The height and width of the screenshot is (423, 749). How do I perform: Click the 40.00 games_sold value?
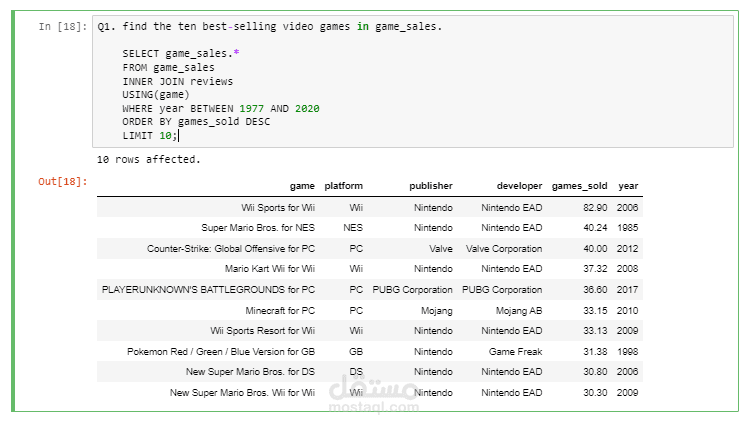tap(595, 249)
